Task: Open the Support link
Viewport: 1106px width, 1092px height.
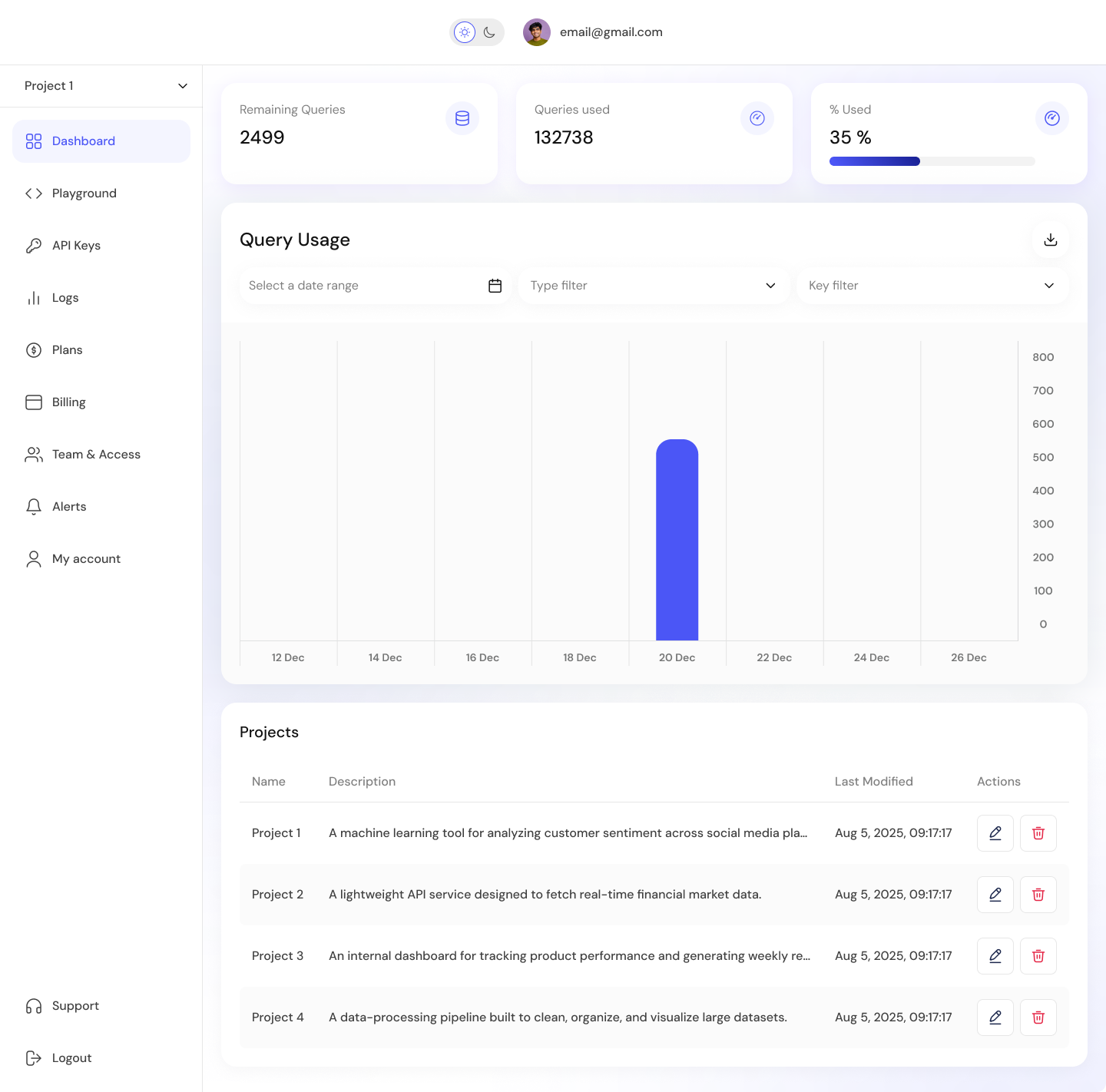Action: [75, 1006]
